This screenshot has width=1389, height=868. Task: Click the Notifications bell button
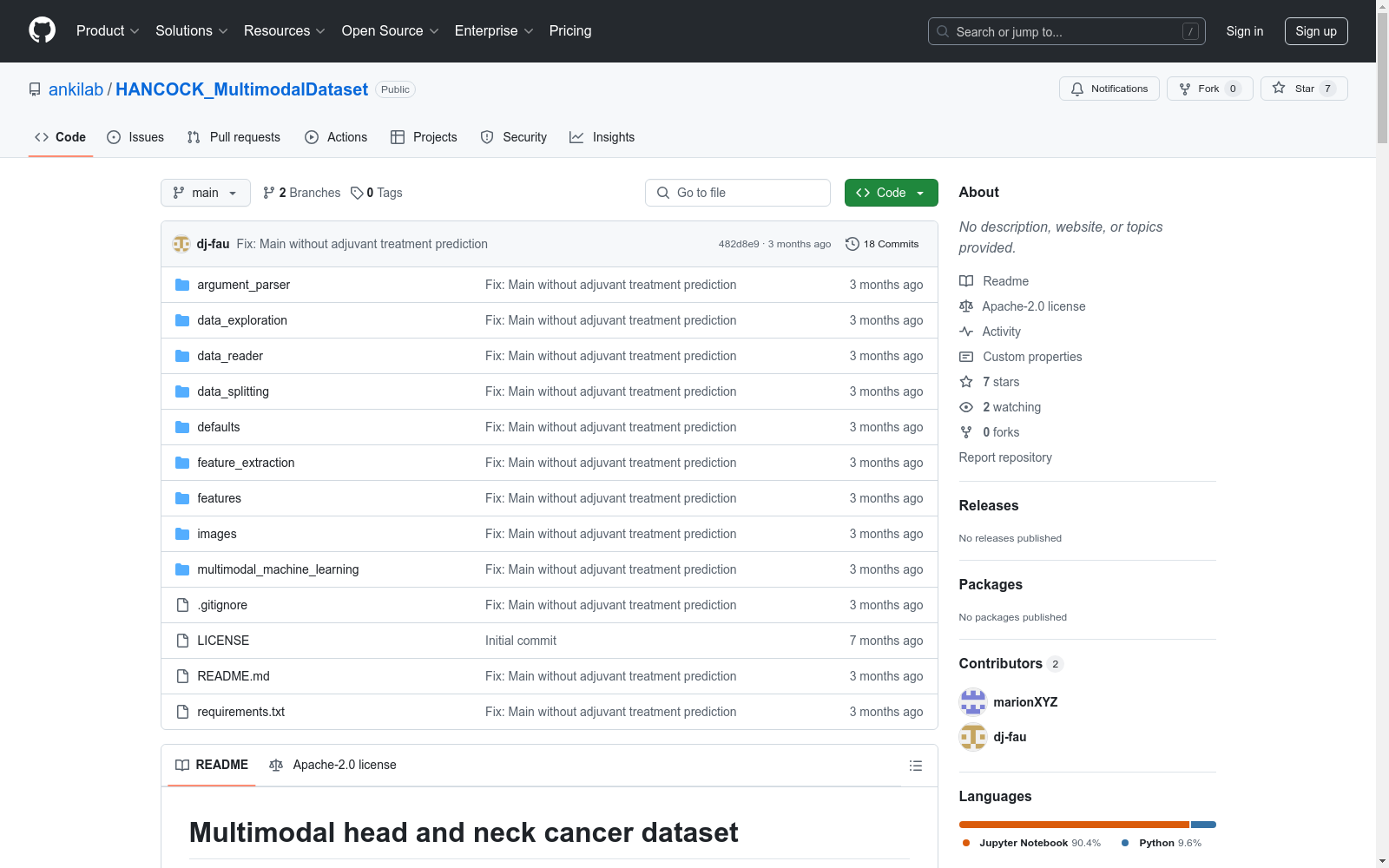pos(1109,89)
